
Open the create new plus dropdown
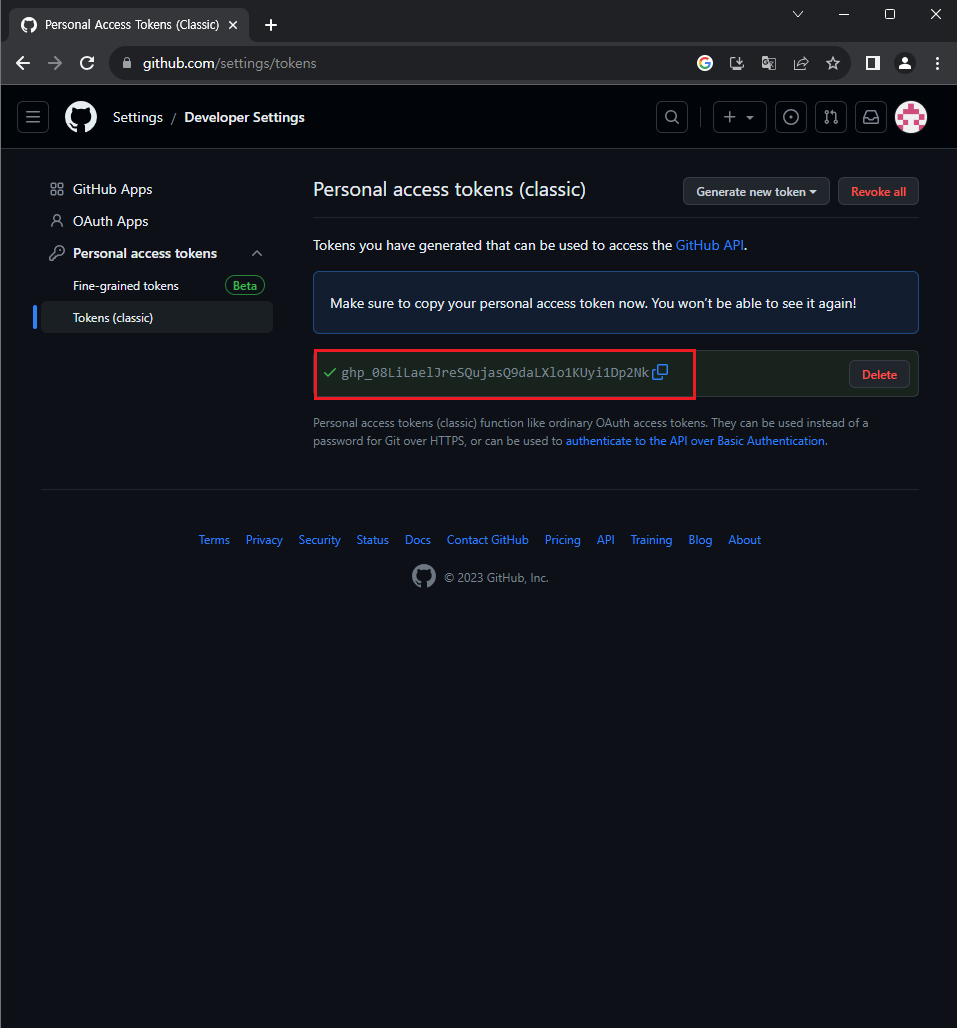(739, 117)
